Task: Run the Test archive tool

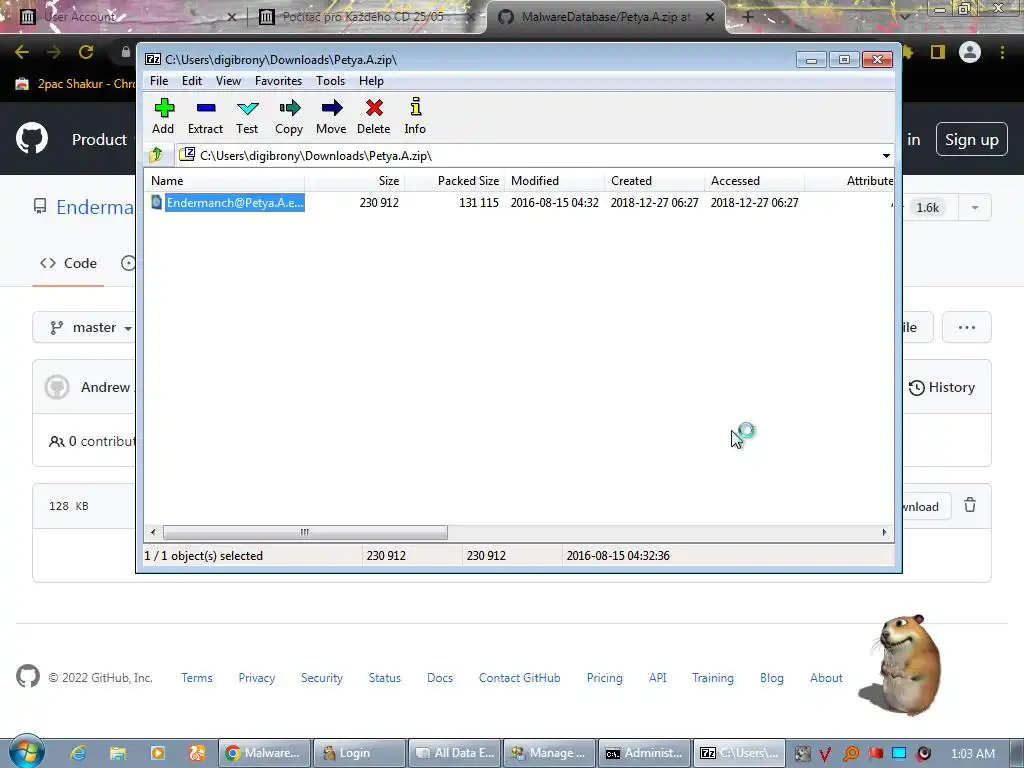Action: click(248, 116)
